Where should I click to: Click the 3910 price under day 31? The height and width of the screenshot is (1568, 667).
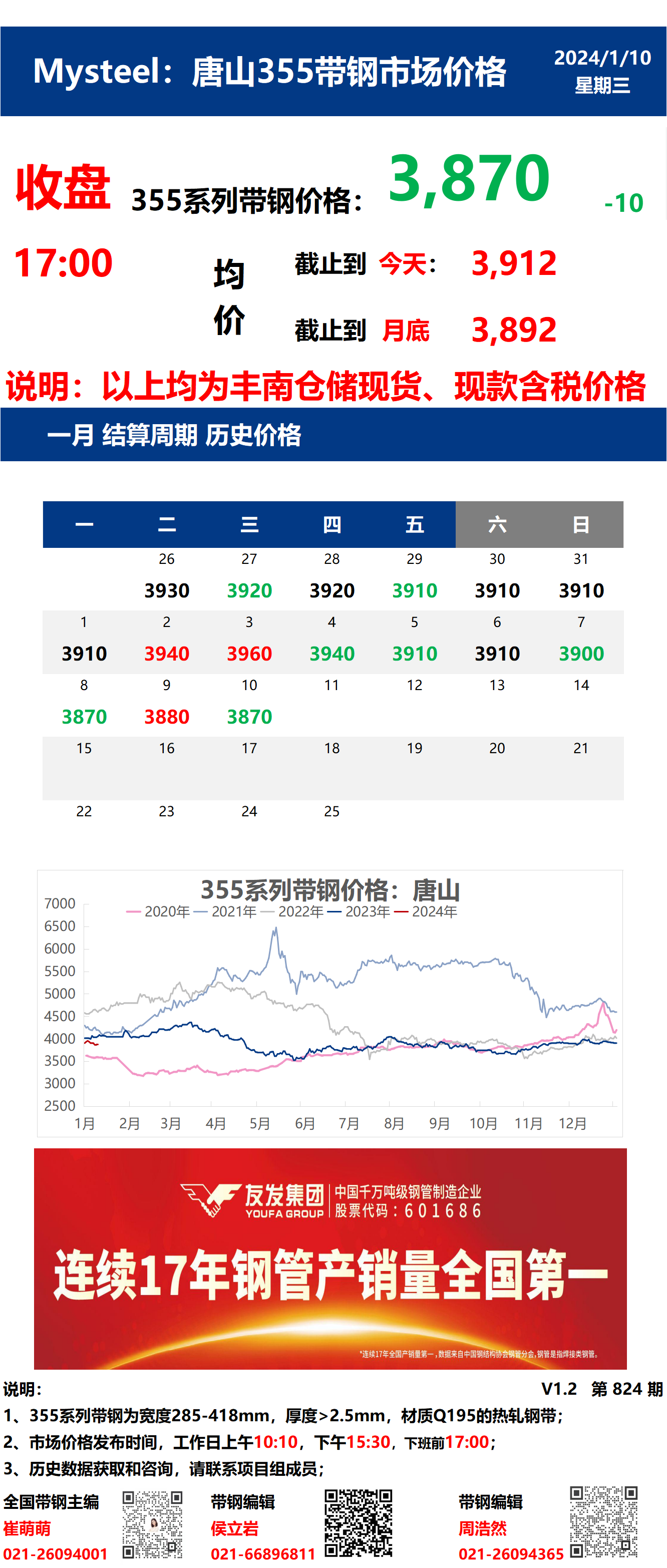pos(581,590)
